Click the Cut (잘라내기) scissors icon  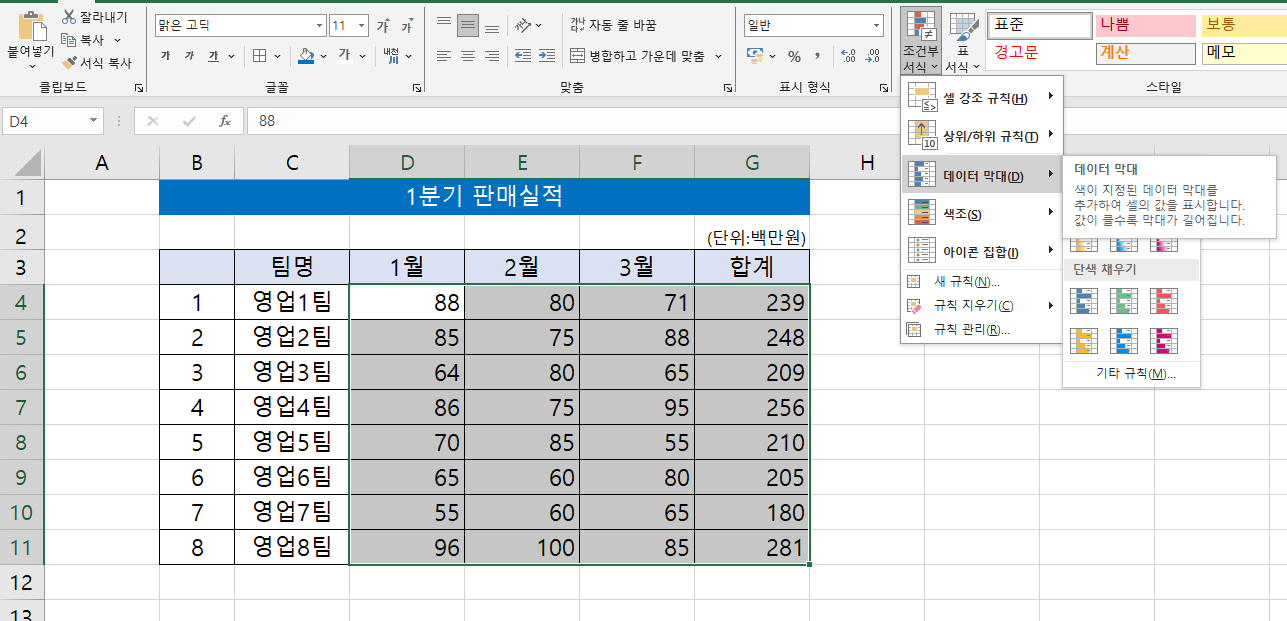[69, 17]
